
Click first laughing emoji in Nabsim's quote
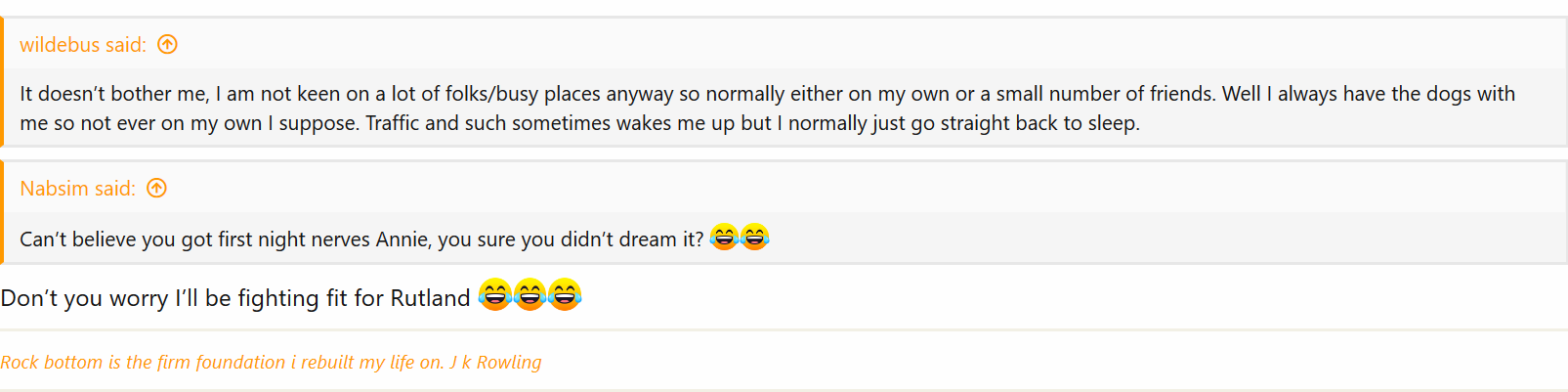coord(724,238)
